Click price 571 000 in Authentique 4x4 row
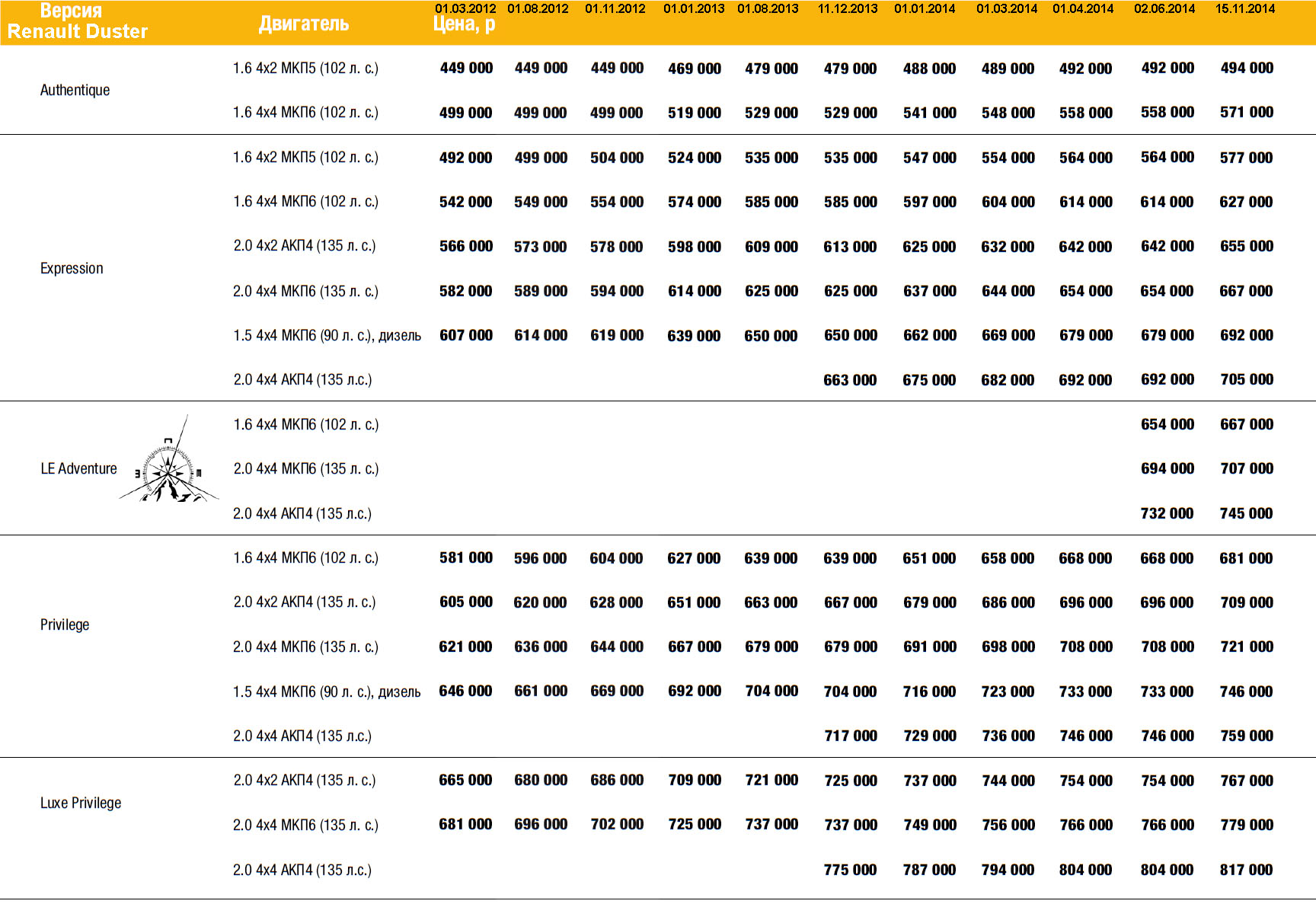This screenshot has width=1316, height=904. [1247, 112]
